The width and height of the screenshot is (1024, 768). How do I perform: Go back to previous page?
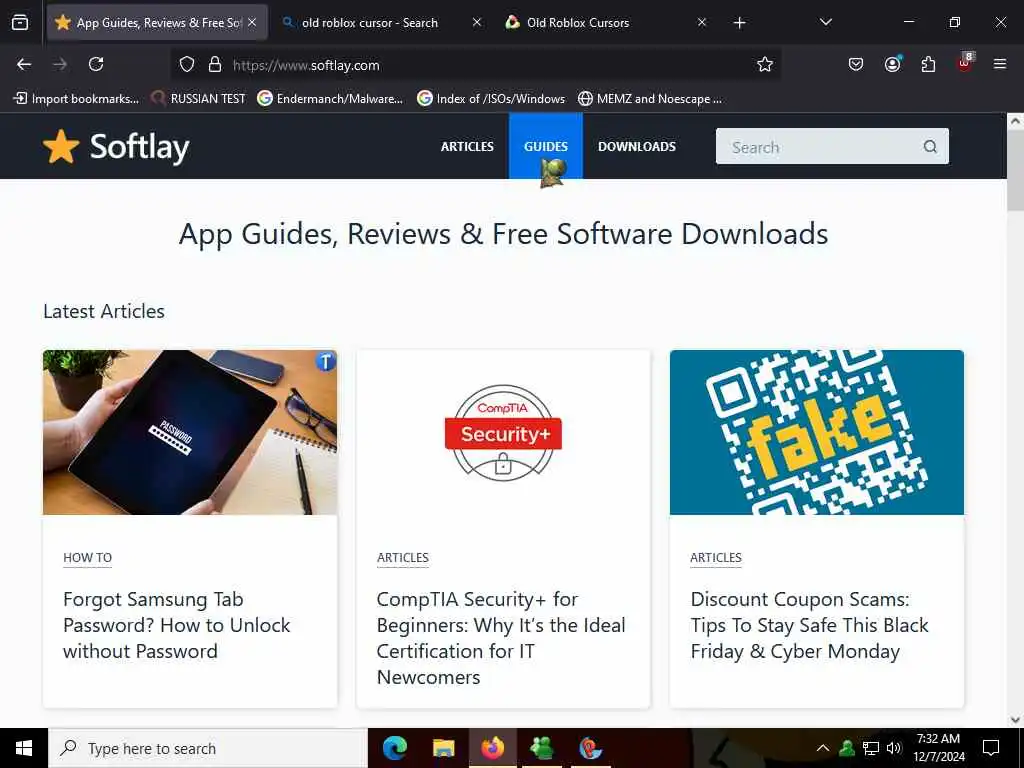coord(24,64)
